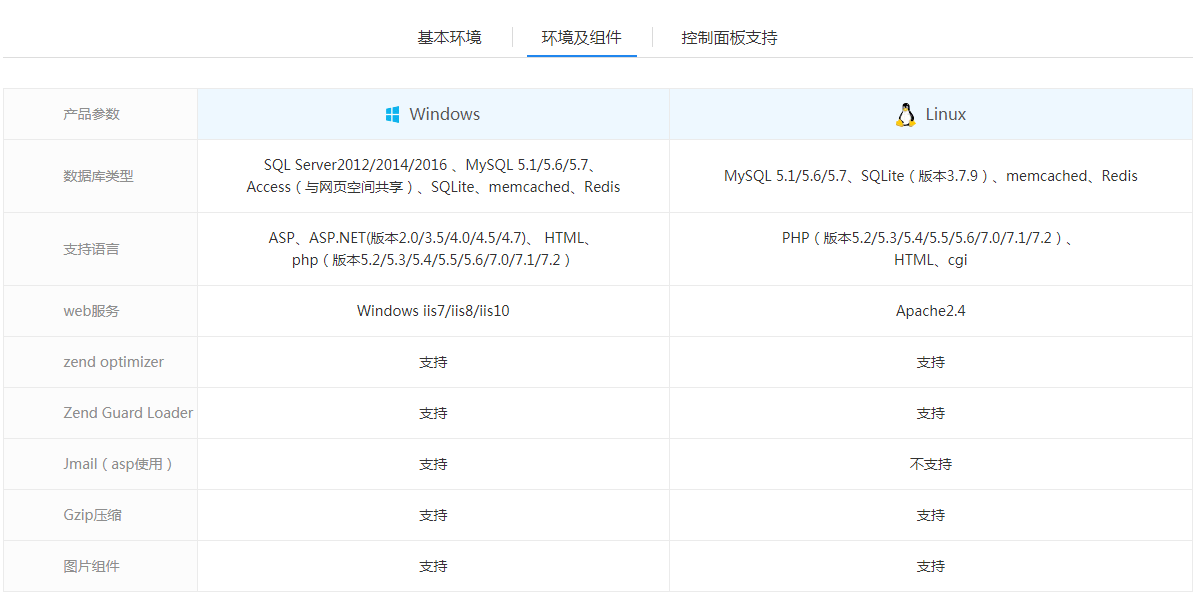Click the Windows logo icon
This screenshot has width=1196, height=599.
(393, 115)
